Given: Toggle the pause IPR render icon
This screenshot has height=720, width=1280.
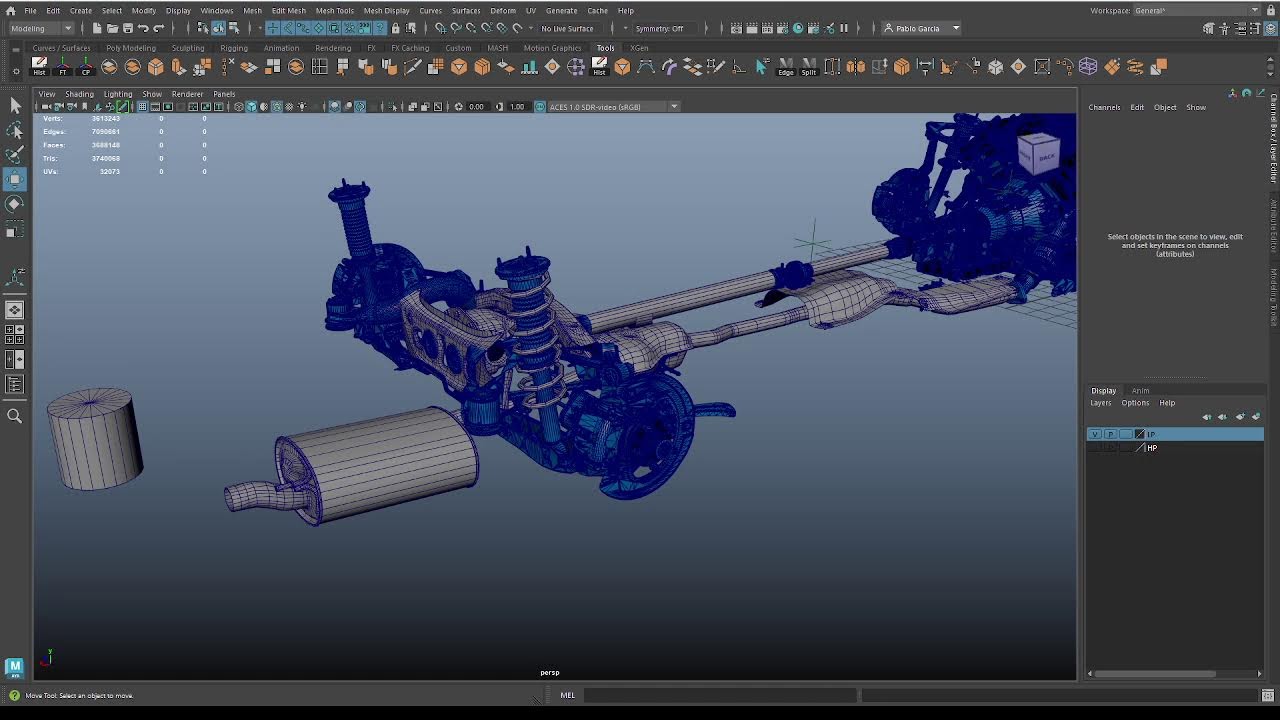Looking at the screenshot, I should click(844, 28).
